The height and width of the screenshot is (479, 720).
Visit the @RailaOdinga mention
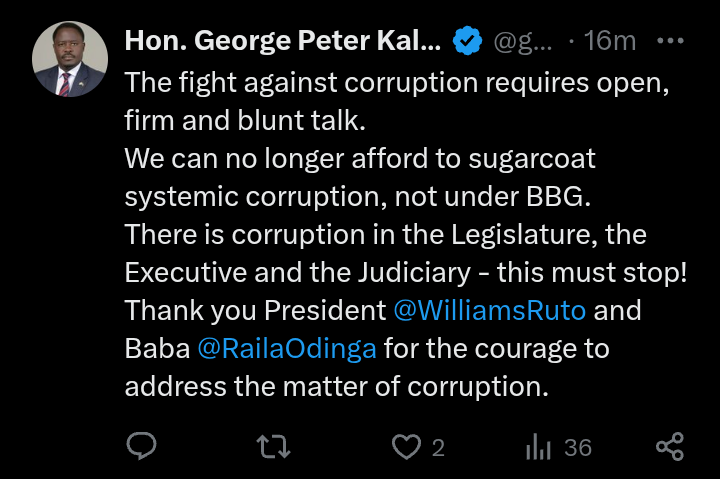click(x=288, y=349)
